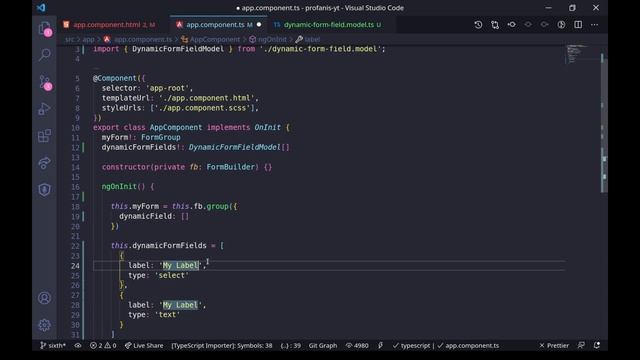Click 'FormBuilder' in the constructor line
This screenshot has width=640, height=360.
click(x=230, y=167)
